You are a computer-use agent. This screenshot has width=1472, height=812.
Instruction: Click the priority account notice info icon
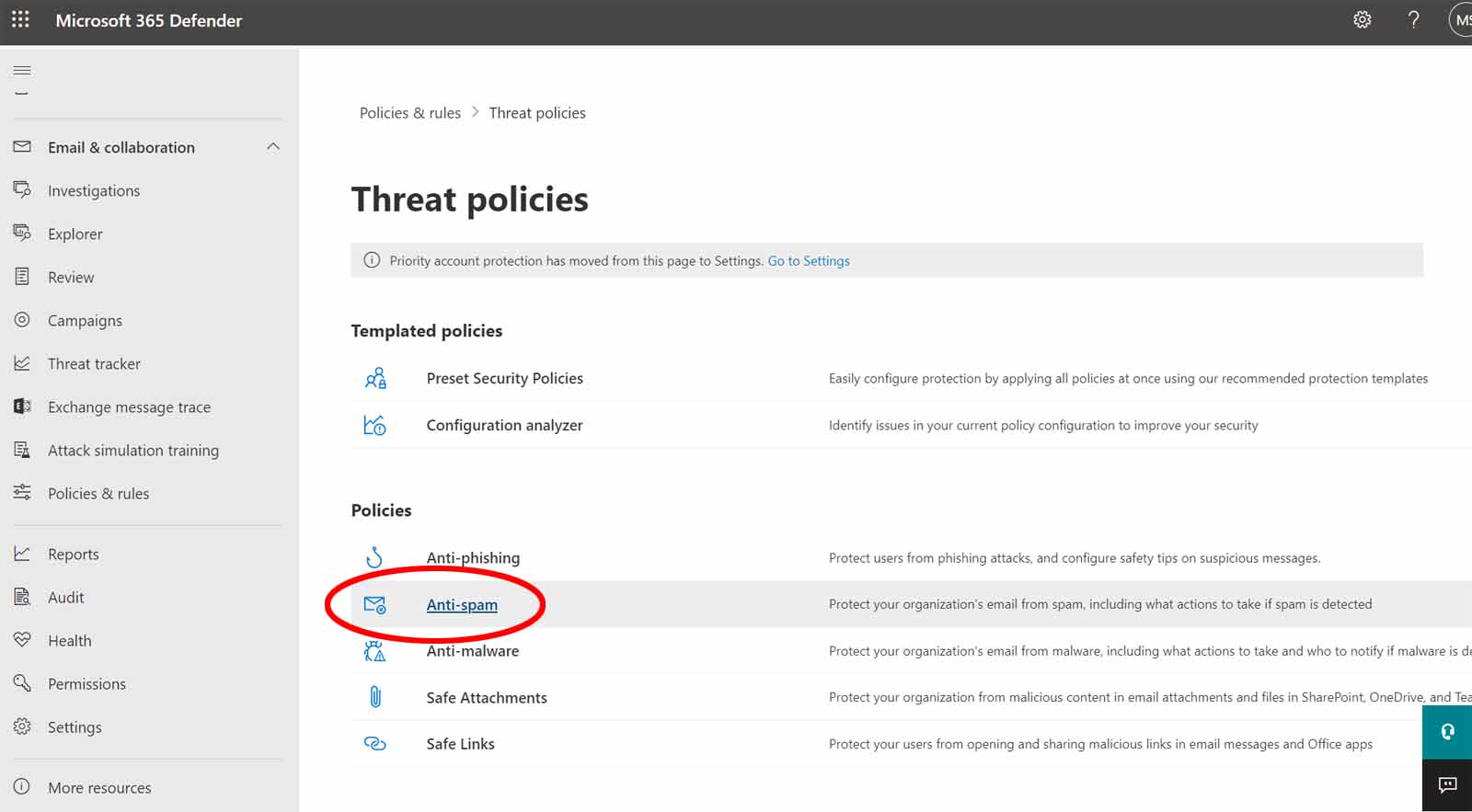click(372, 260)
